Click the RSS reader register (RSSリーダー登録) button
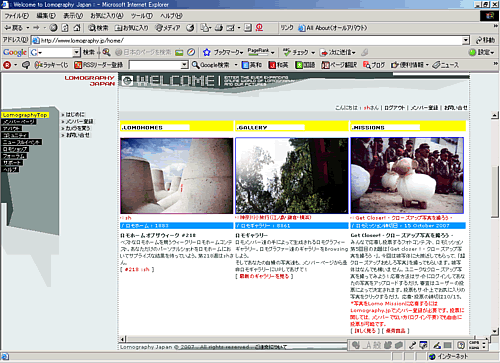Screen dimensions: 500x363 click(99, 65)
